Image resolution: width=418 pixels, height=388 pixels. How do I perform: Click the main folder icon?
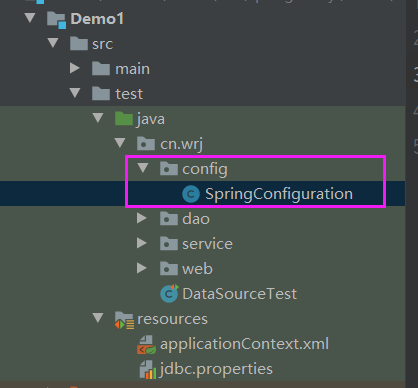click(101, 69)
